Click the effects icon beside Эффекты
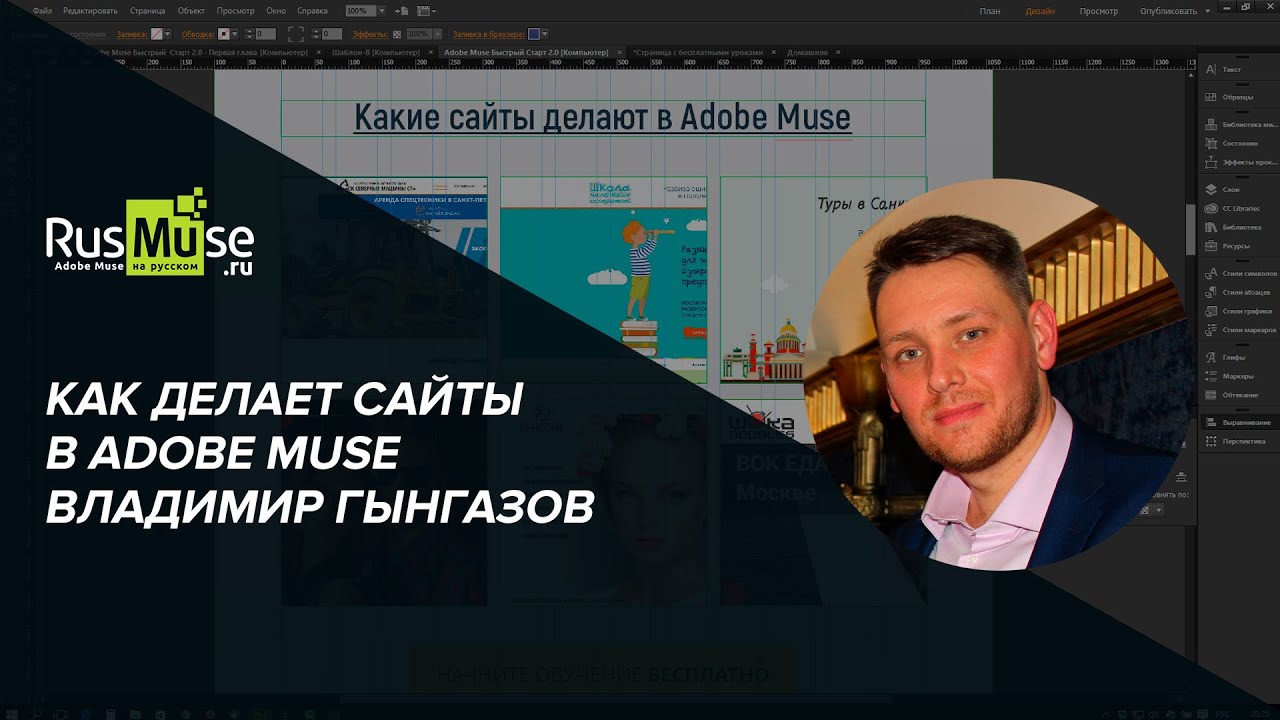Screen dimensions: 1280x720 click(x=397, y=34)
